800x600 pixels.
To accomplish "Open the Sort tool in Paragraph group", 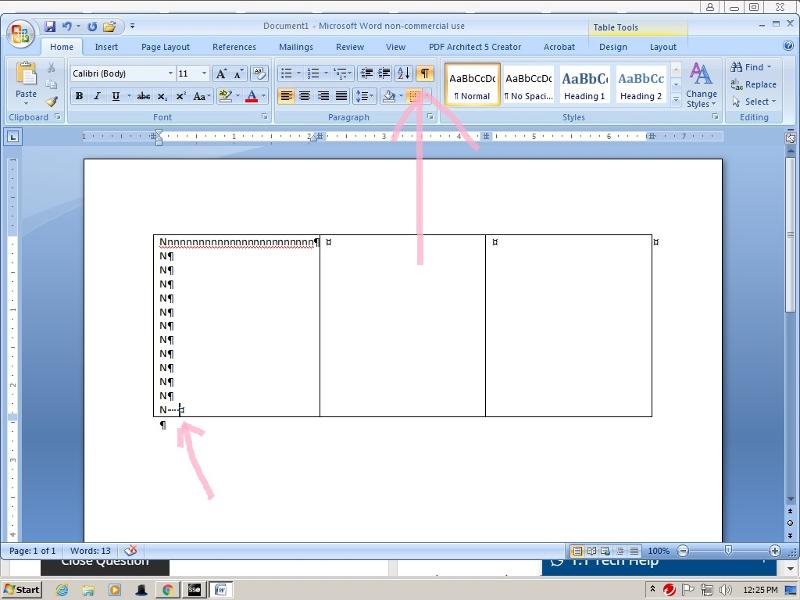I will click(x=405, y=72).
